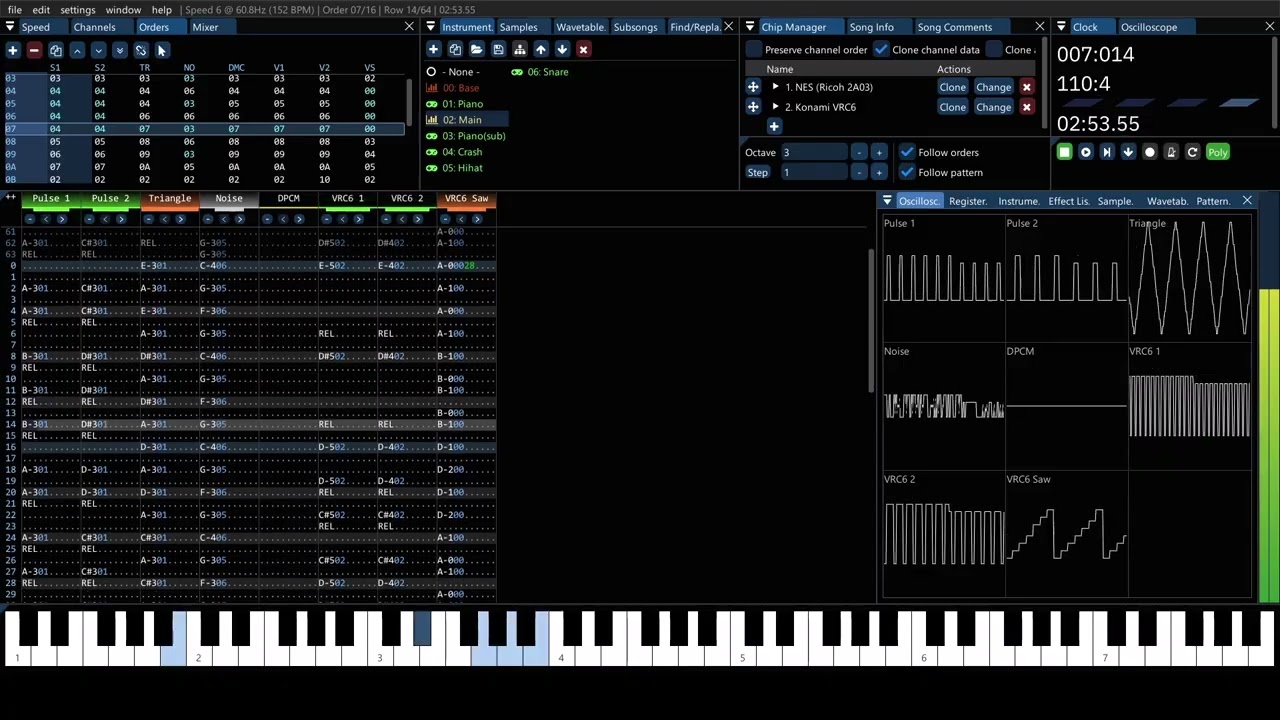
Task: Open the Speed panel dock menu
Action: click(10, 27)
